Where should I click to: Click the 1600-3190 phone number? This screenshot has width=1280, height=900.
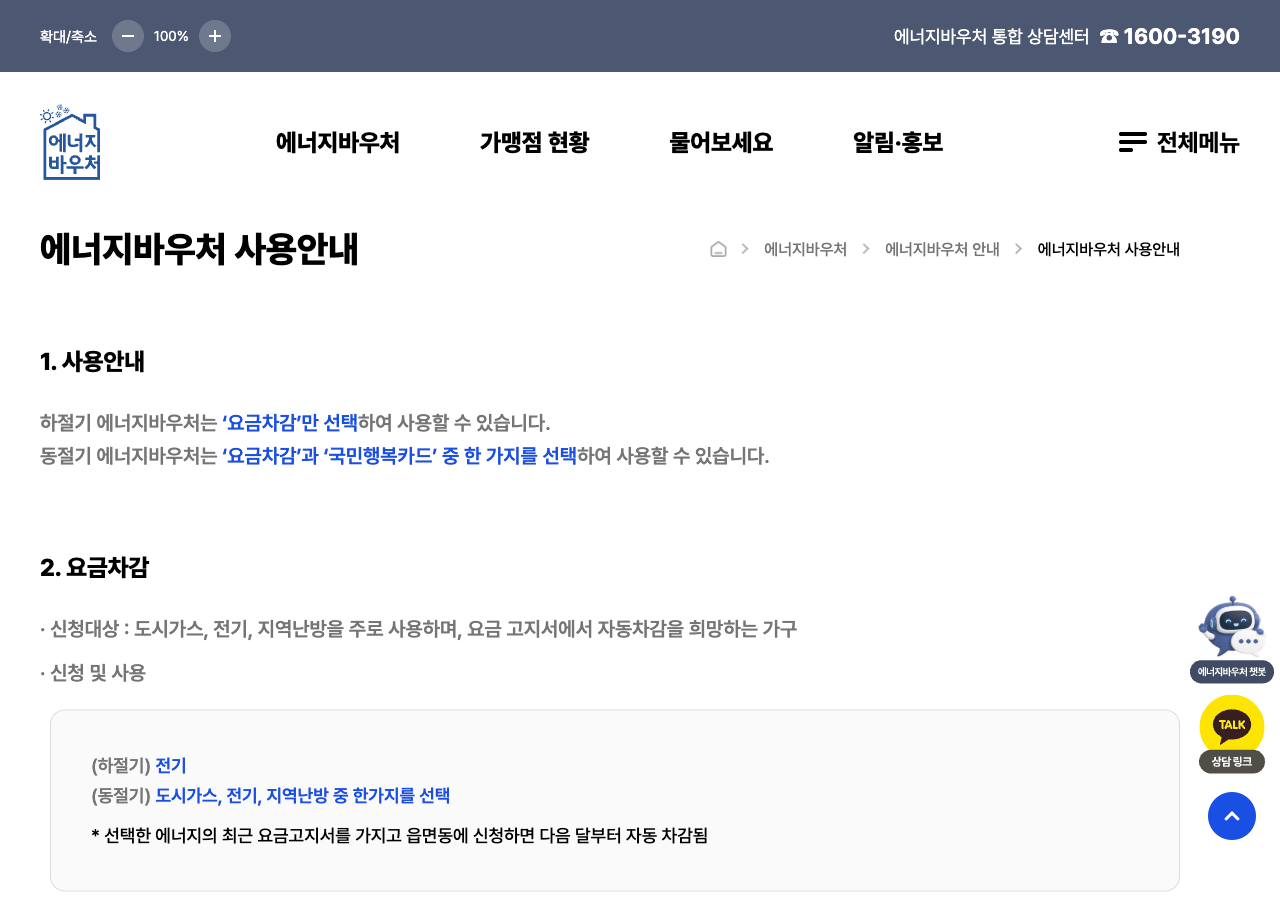[1181, 36]
